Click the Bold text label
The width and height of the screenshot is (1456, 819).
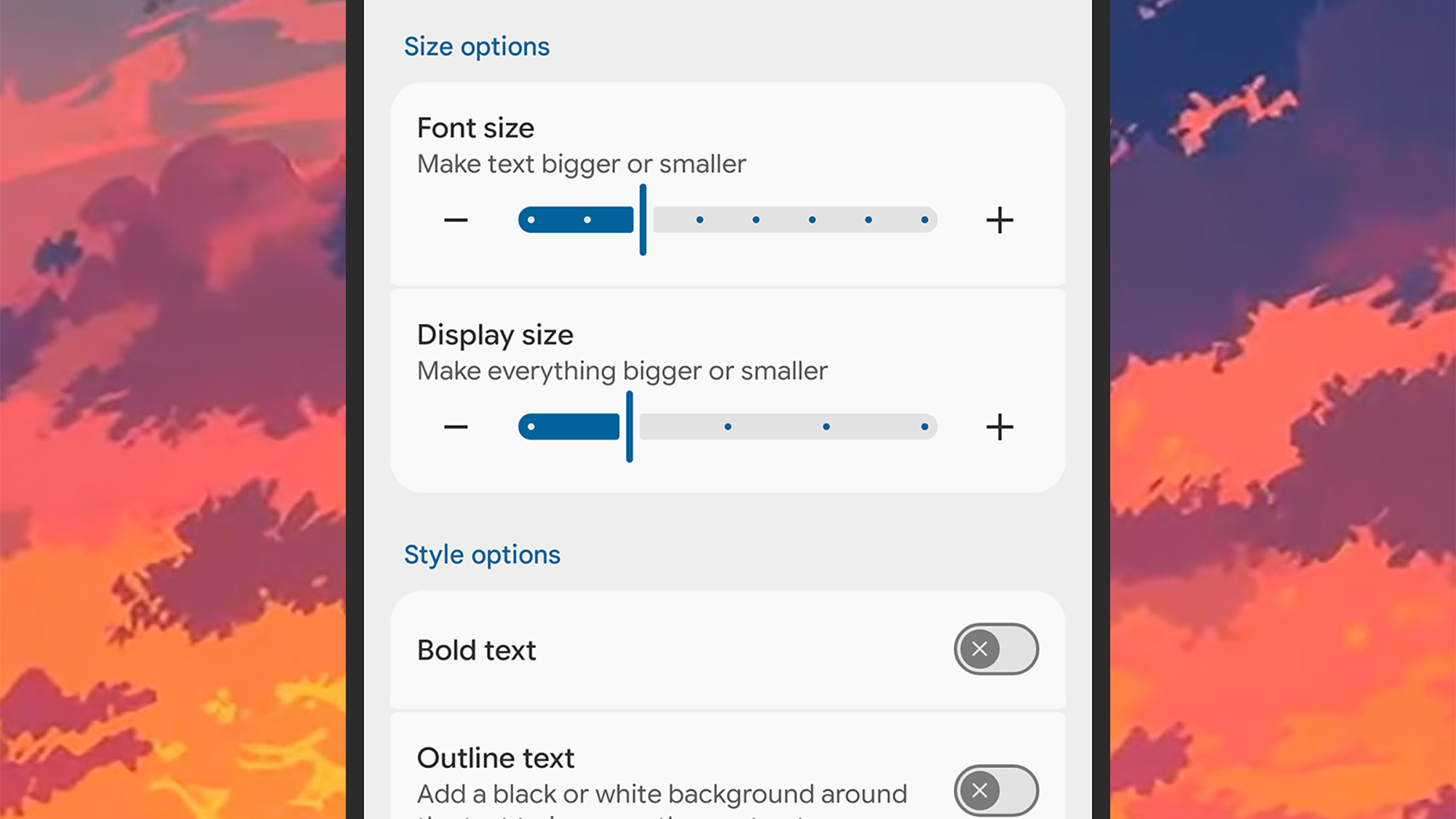(x=476, y=649)
